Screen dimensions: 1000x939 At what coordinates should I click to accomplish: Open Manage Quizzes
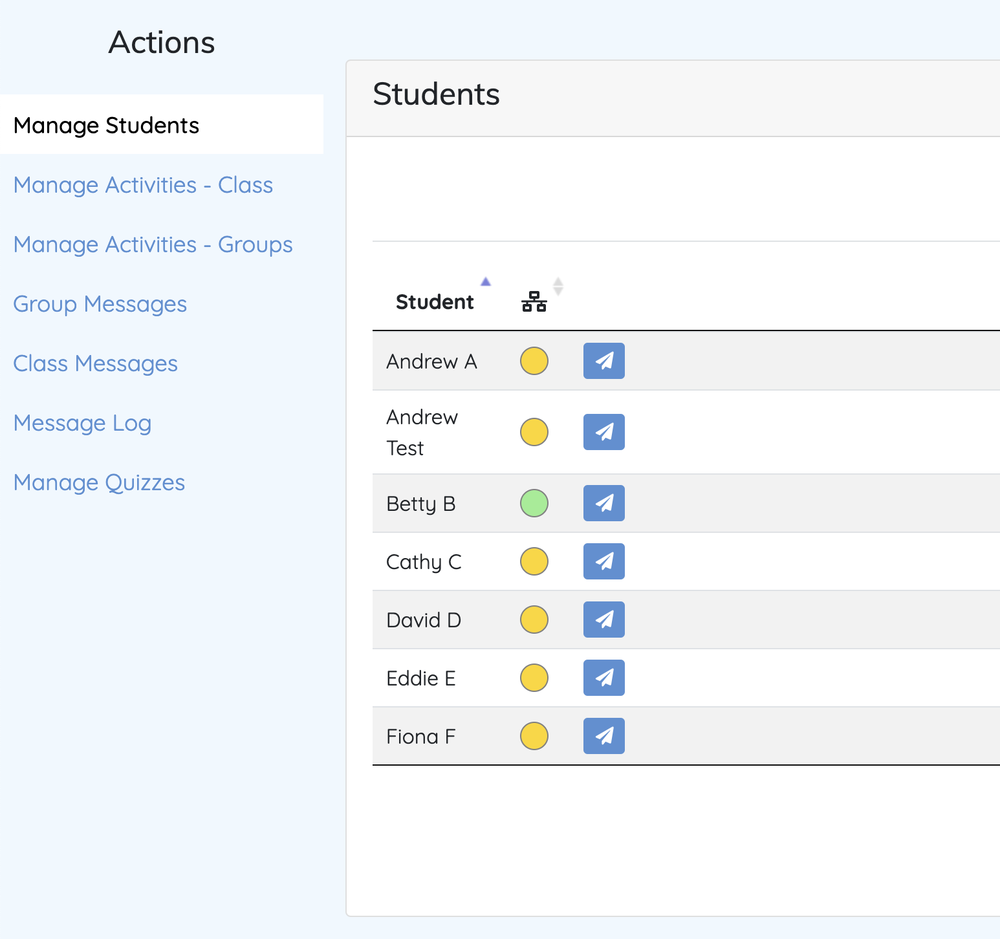coord(99,482)
